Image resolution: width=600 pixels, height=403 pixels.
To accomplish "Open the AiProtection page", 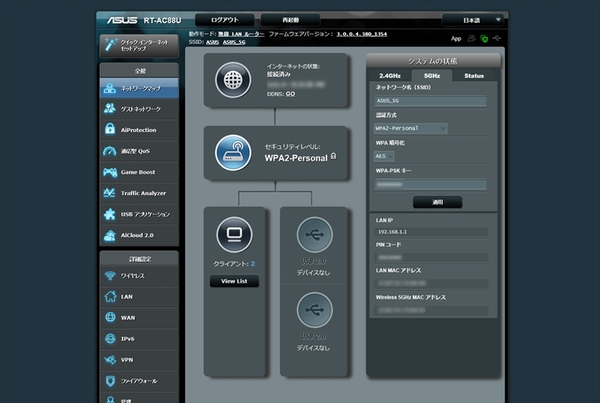I will coord(139,130).
